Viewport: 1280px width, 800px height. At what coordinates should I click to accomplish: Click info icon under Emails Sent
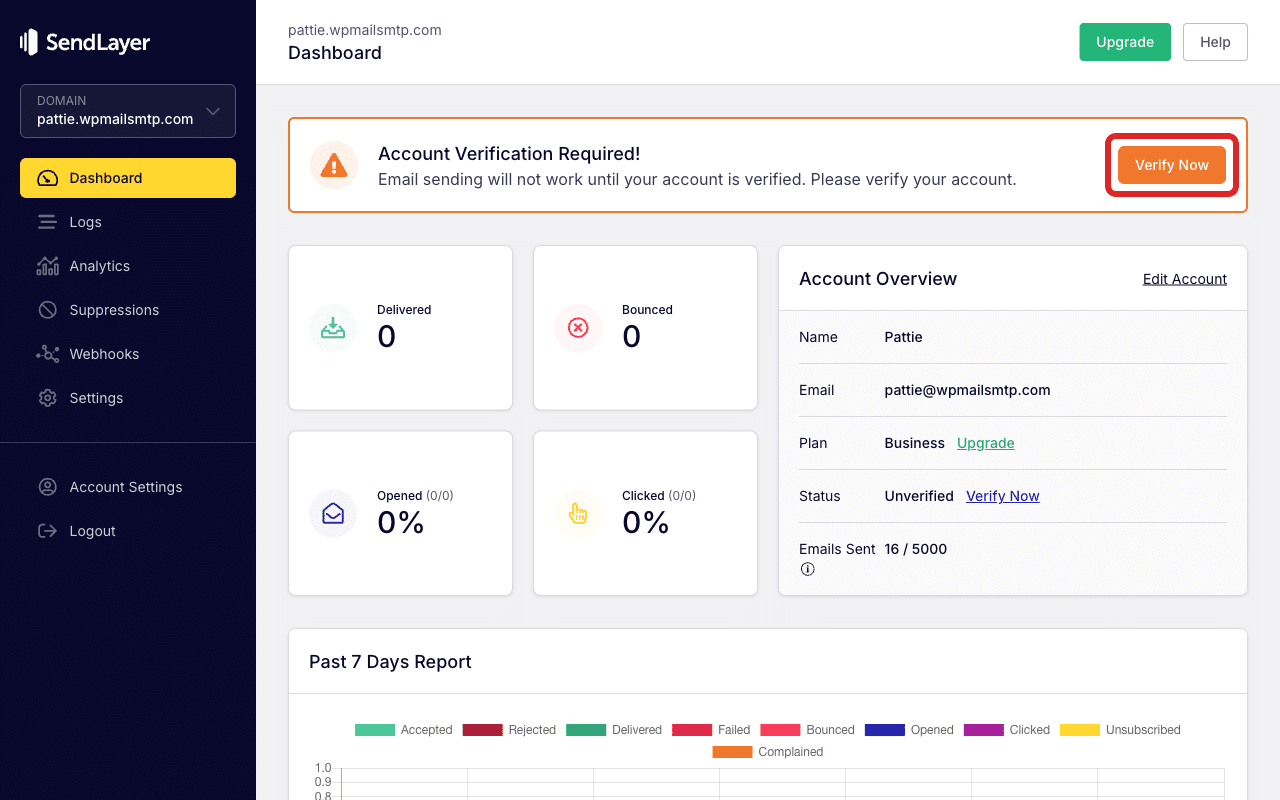click(x=807, y=569)
